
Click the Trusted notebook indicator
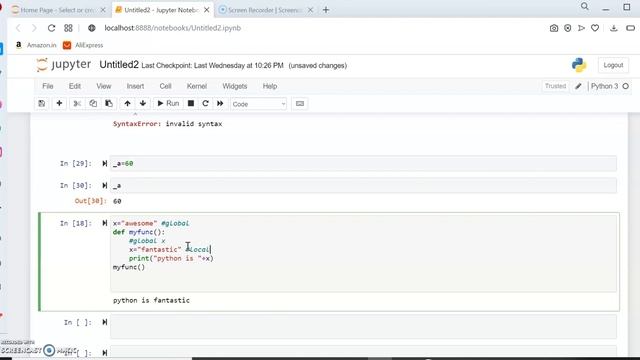click(x=556, y=86)
